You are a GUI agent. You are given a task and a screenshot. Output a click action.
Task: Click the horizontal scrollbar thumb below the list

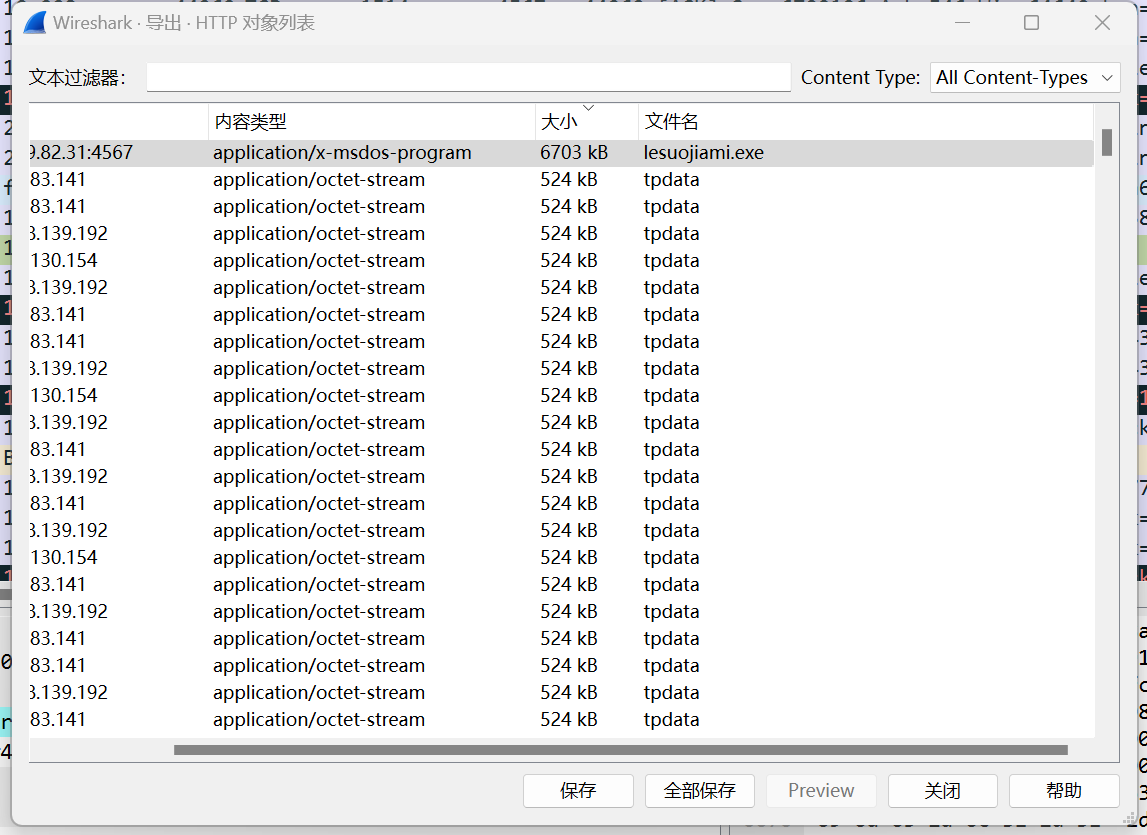[620, 750]
